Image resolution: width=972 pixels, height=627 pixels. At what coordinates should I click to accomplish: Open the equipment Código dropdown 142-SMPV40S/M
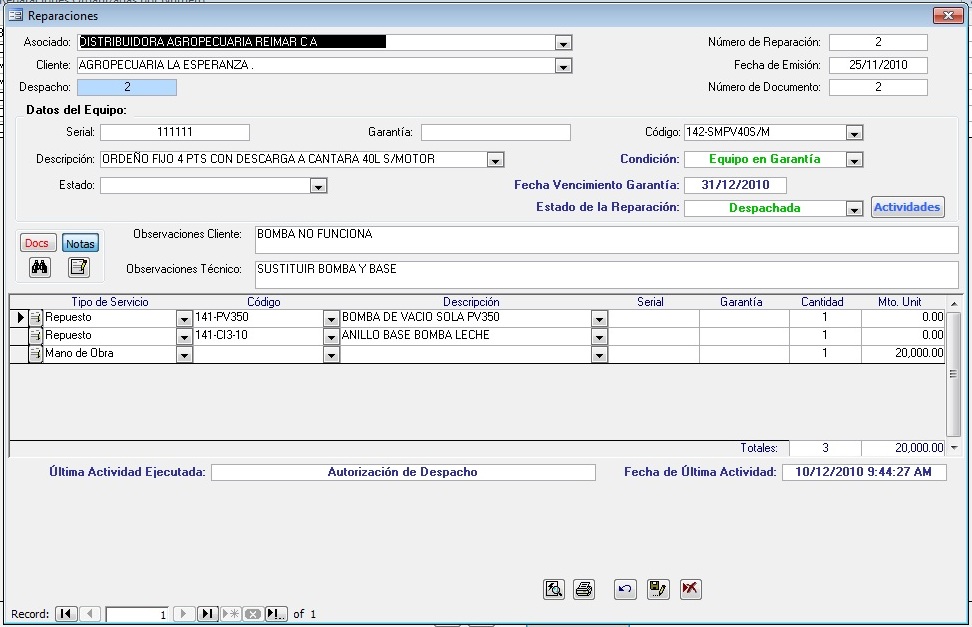coord(854,133)
